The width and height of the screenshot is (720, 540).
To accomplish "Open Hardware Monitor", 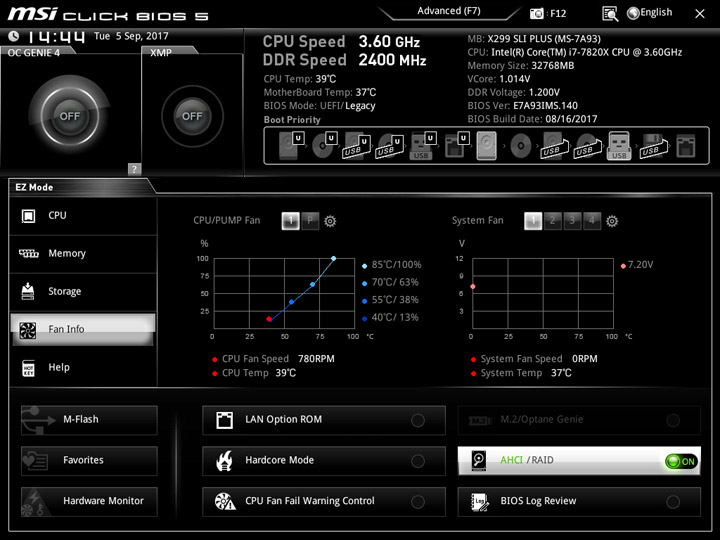I will [x=89, y=501].
